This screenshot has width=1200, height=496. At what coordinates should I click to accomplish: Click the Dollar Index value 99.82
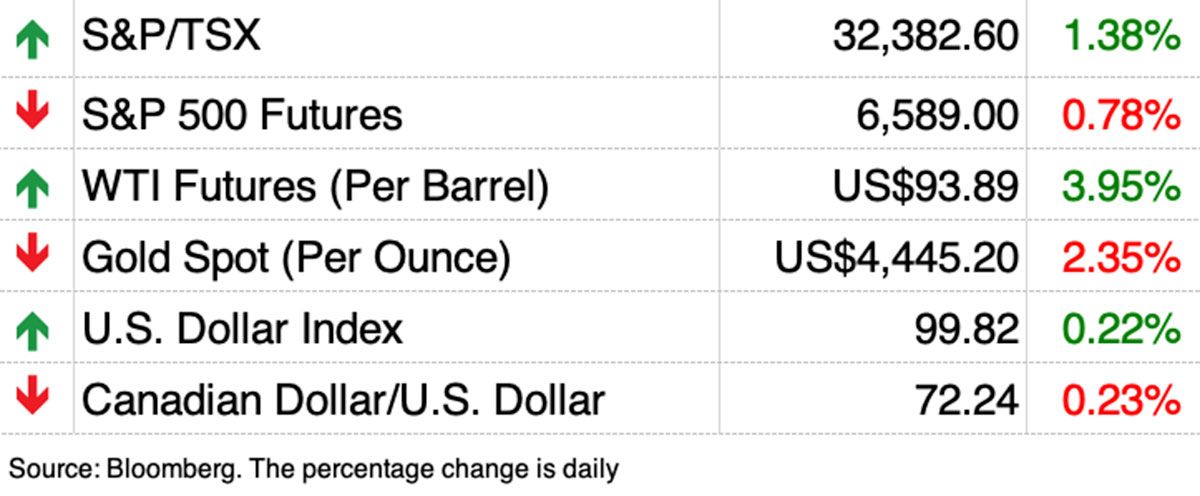tap(966, 329)
